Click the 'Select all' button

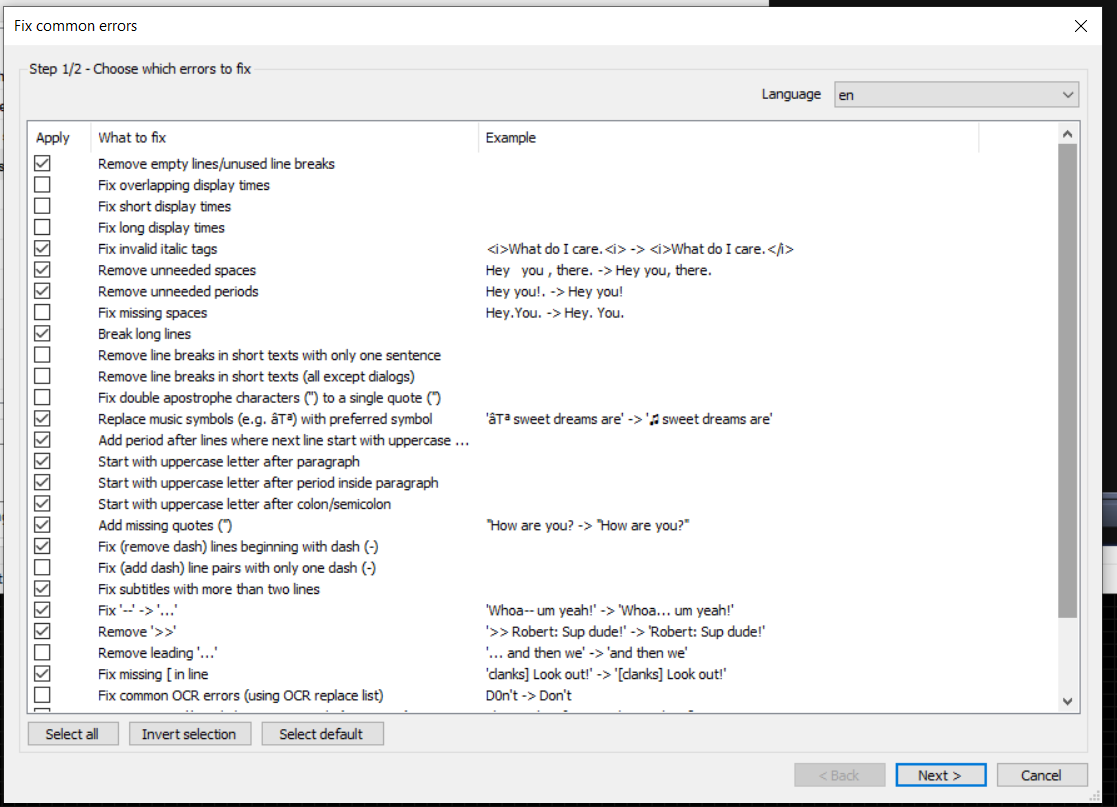(x=72, y=733)
